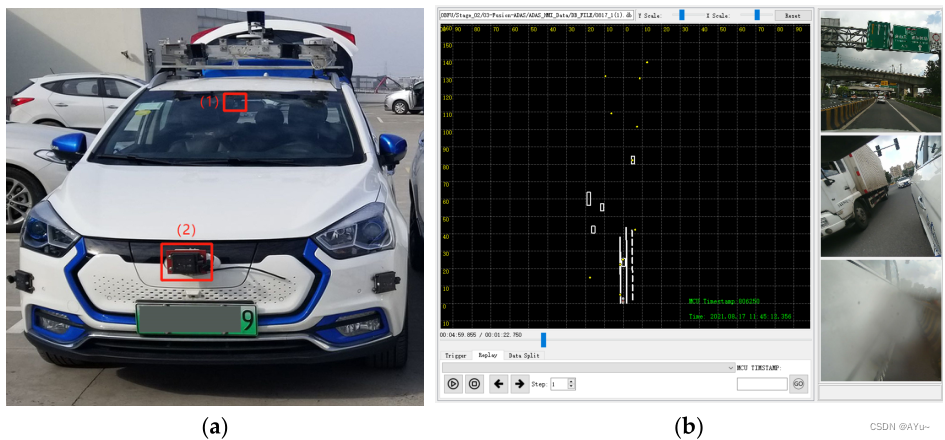
Task: Expand the wide combo box above playback buttons
Action: click(588, 367)
